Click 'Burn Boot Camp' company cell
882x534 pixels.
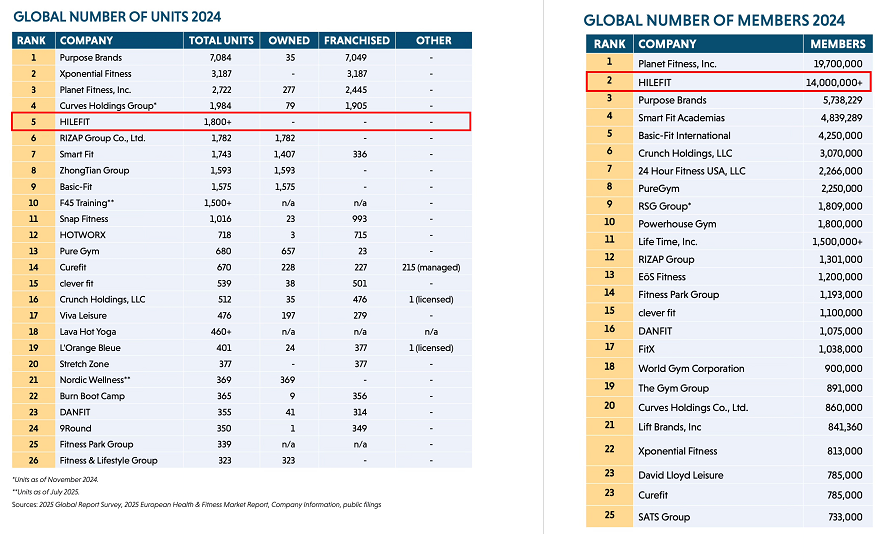tap(92, 396)
